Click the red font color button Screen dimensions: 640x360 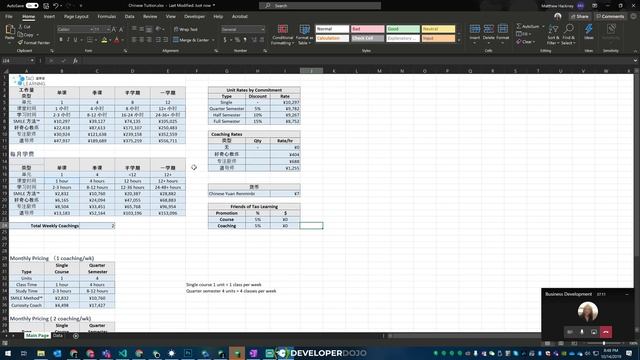tap(117, 40)
